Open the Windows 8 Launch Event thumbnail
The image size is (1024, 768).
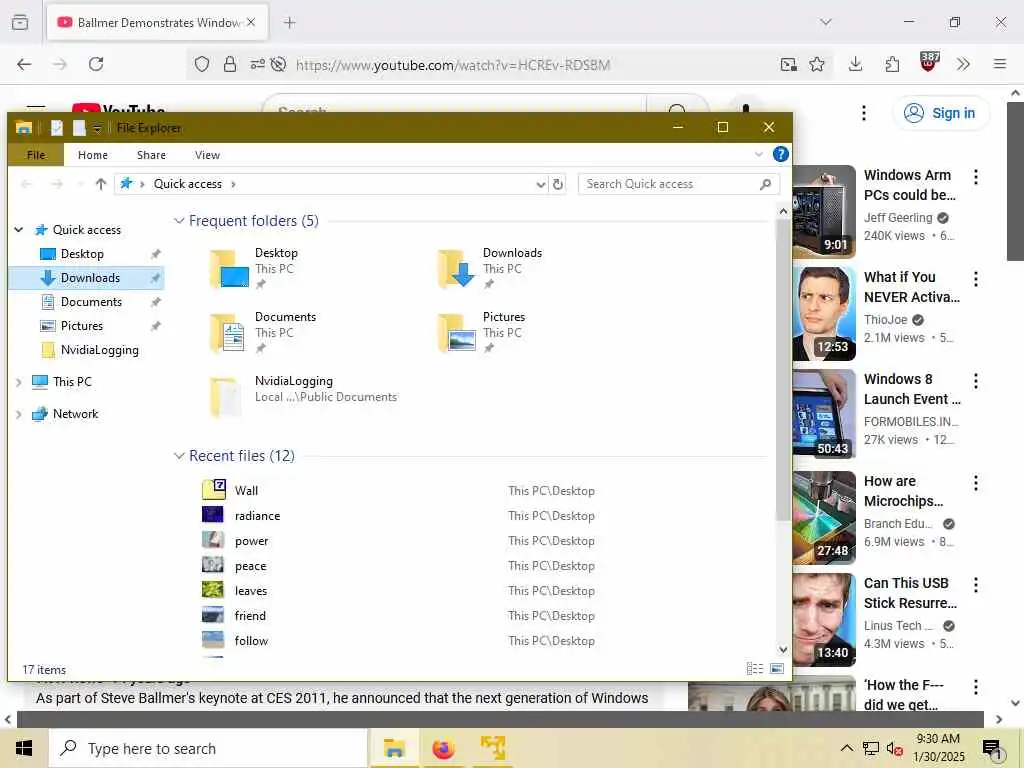point(824,413)
